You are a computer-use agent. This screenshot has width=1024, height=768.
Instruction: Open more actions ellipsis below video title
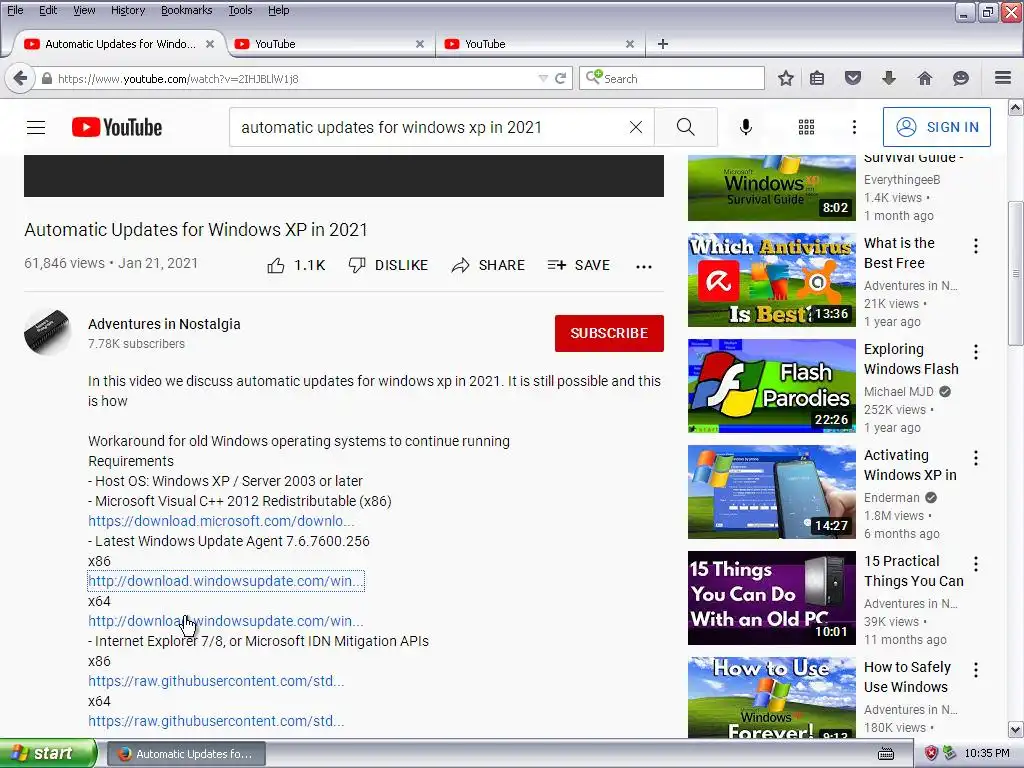click(x=644, y=266)
